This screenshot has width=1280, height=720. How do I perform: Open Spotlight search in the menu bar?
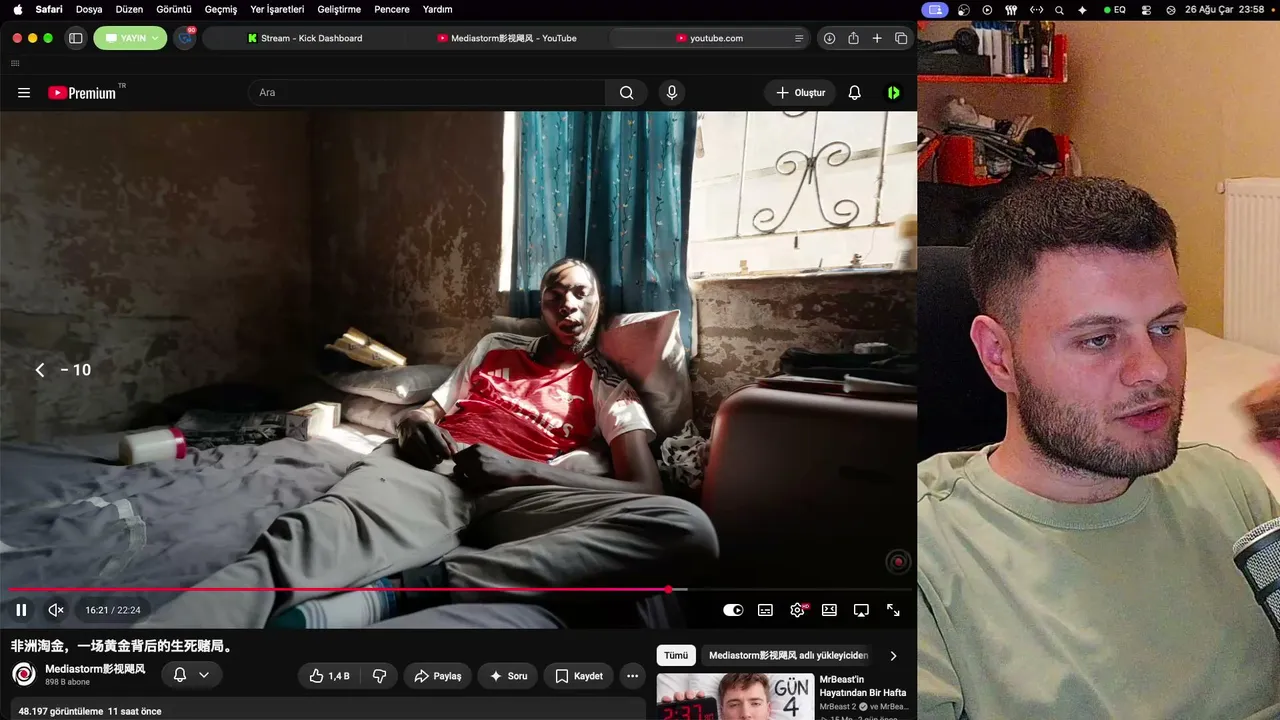pos(1059,9)
